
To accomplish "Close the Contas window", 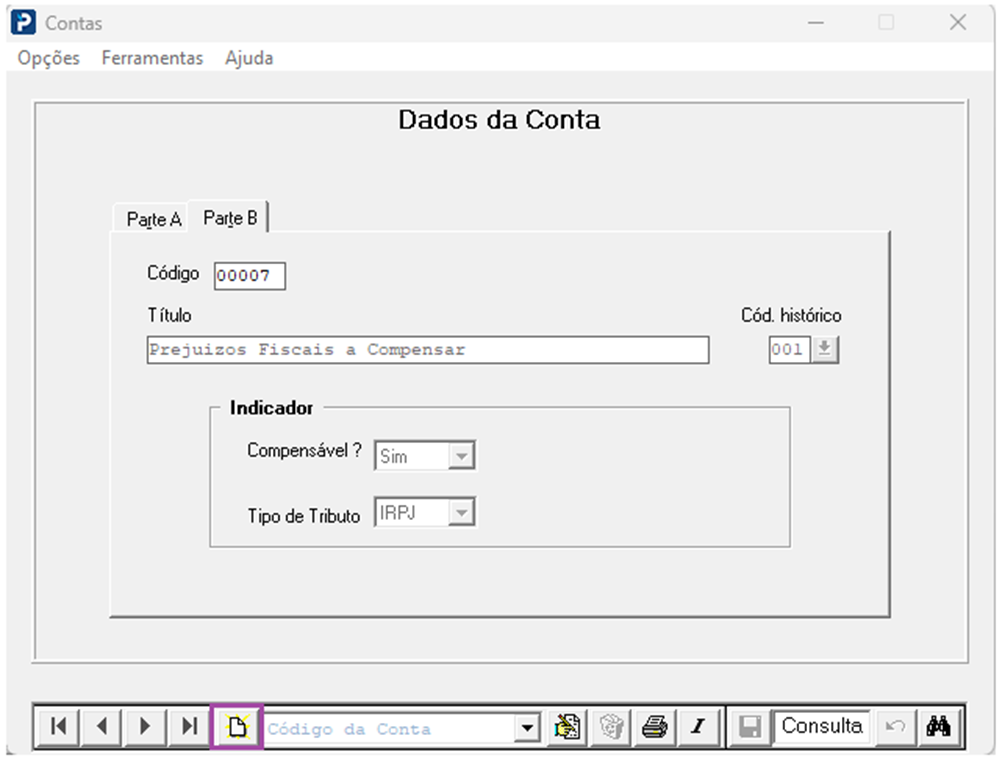I will coord(958,22).
